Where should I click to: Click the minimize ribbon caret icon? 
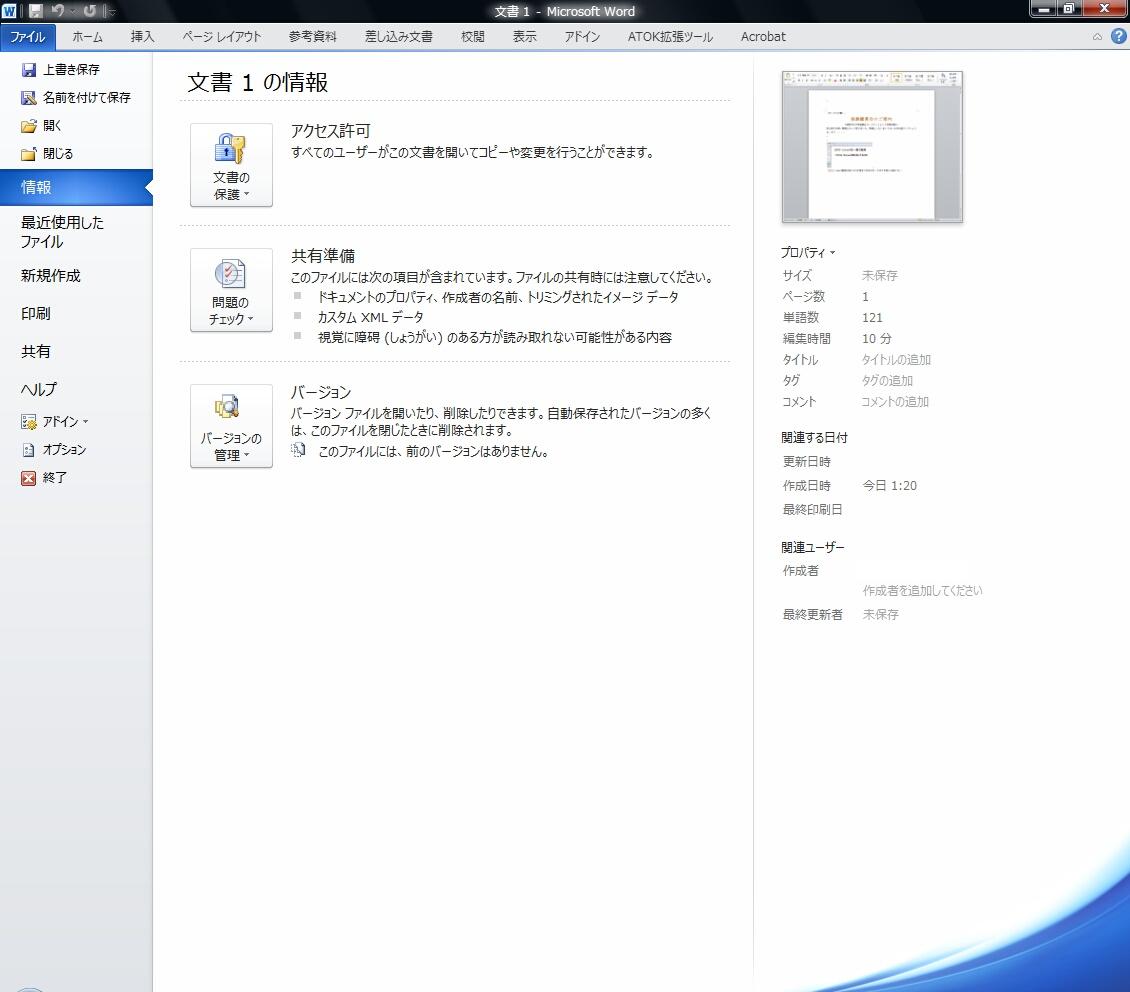coord(1097,37)
